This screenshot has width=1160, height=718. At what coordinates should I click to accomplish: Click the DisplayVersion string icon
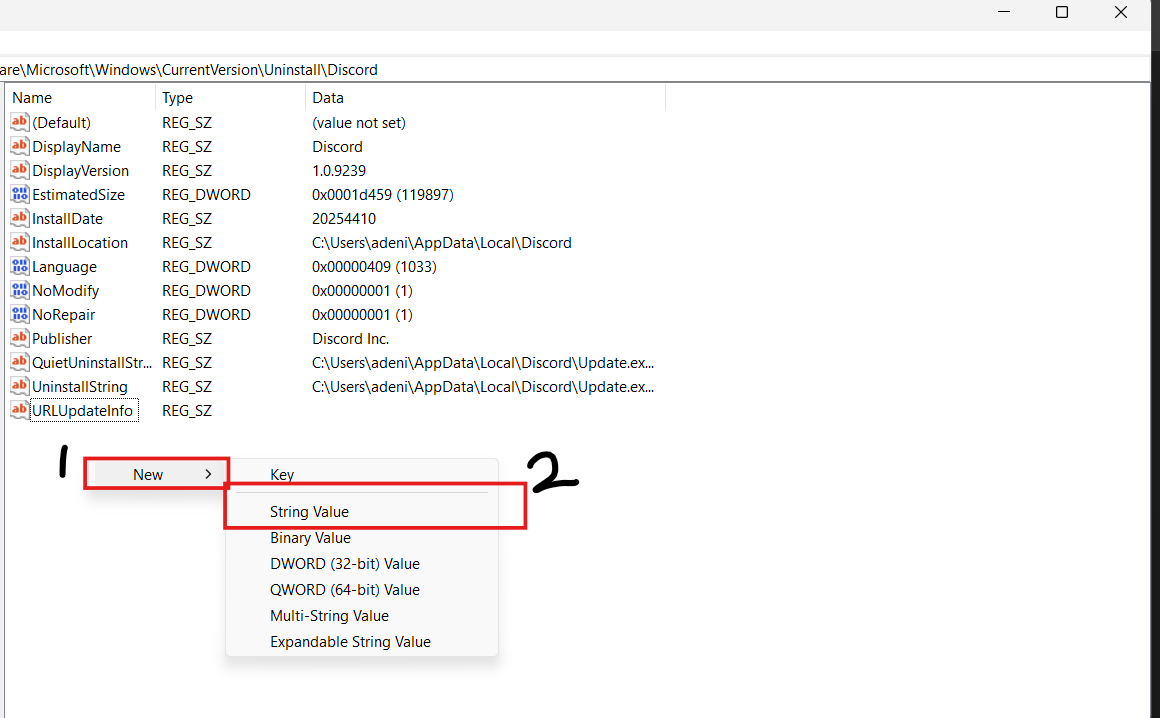(20, 170)
